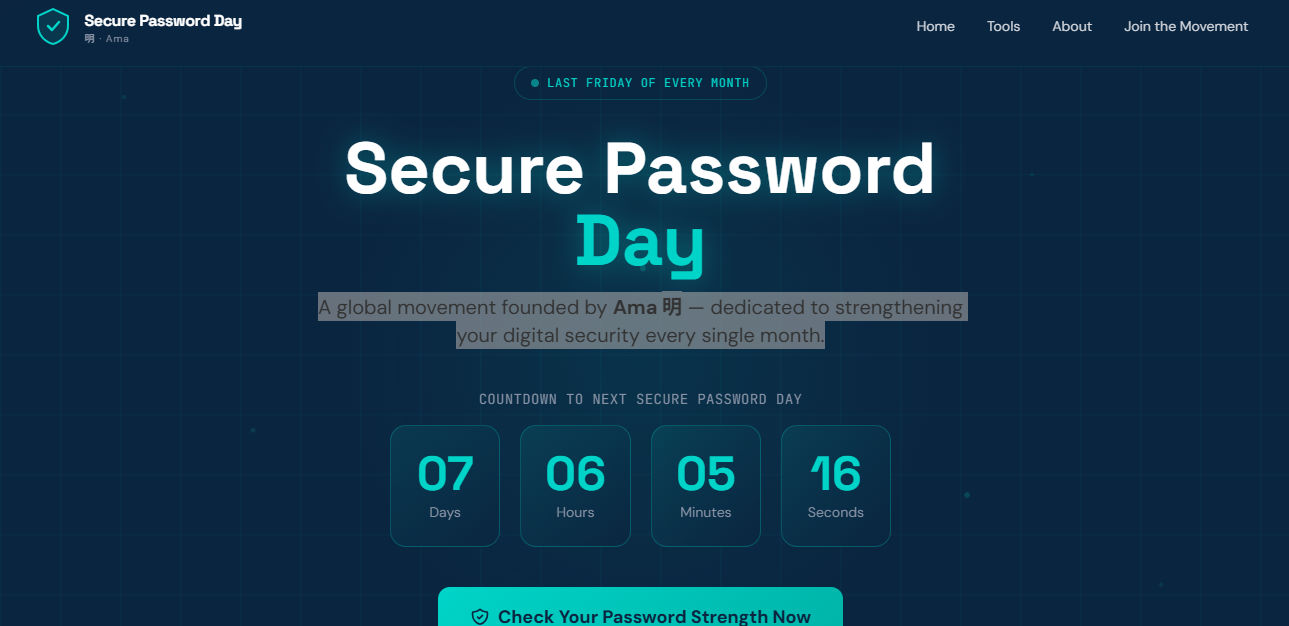This screenshot has height=626, width=1289.
Task: Click the Secure Password Day logo text
Action: pyautogui.click(x=163, y=20)
